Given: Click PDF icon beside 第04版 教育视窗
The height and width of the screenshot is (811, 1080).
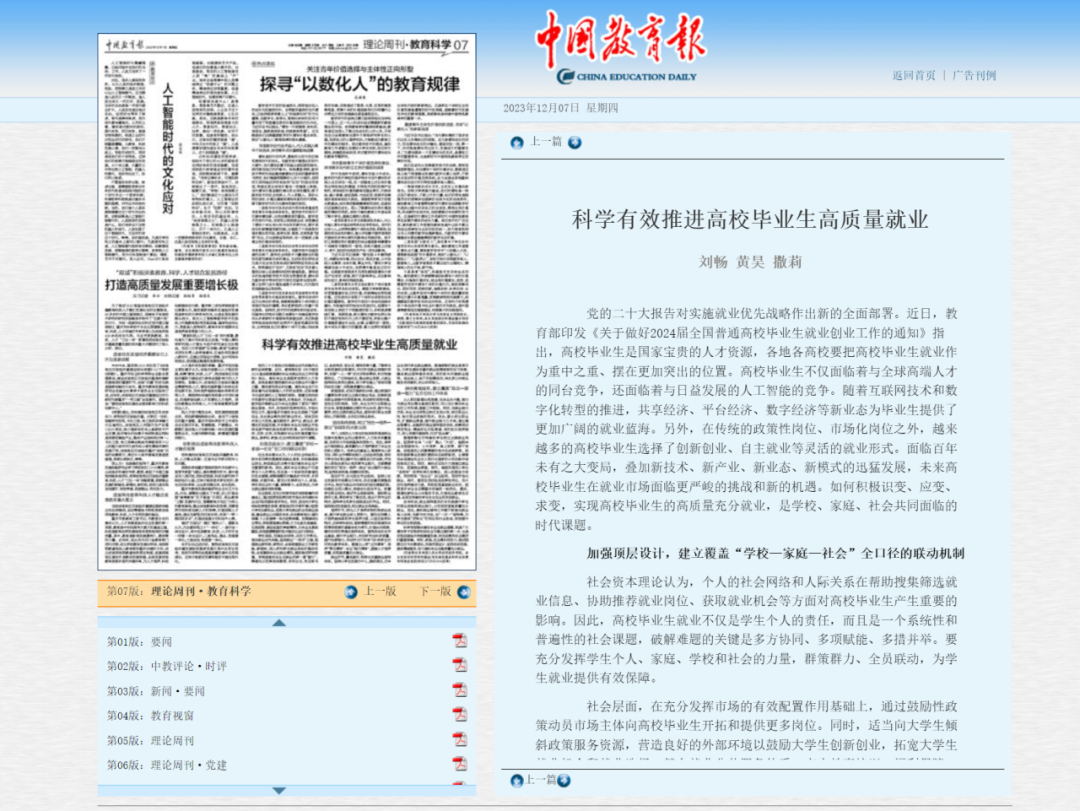Looking at the screenshot, I should coord(460,715).
